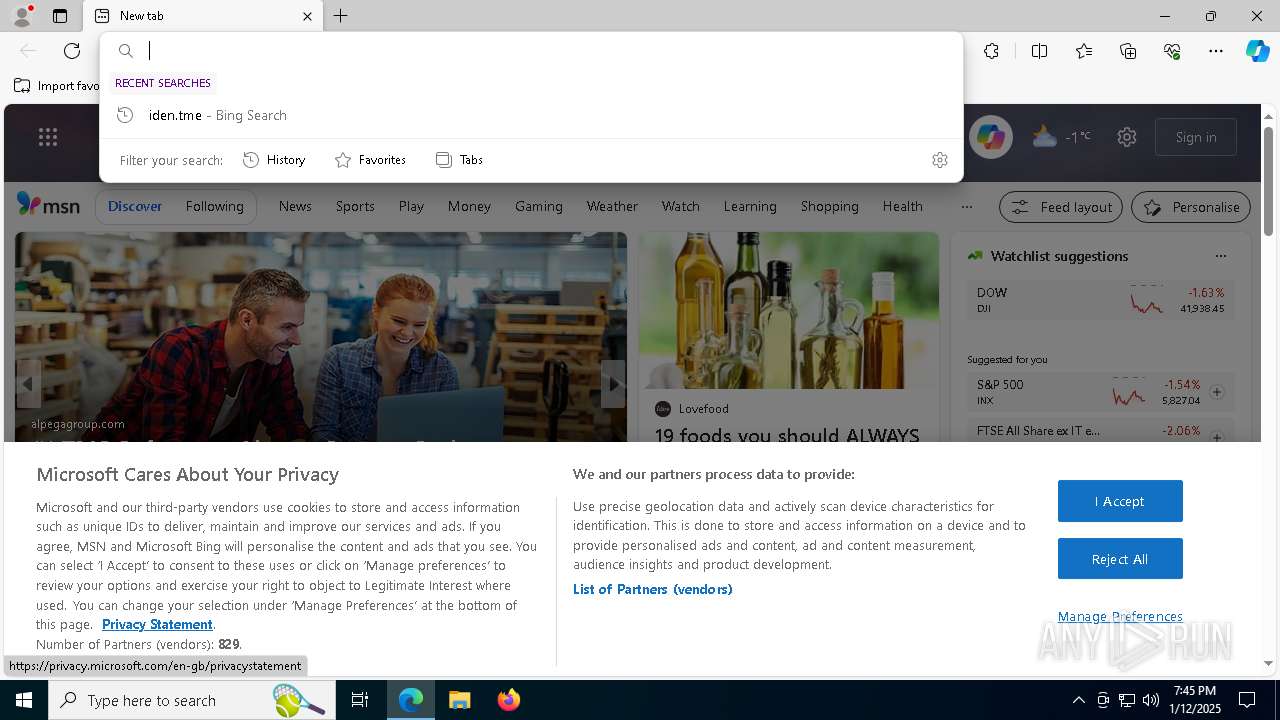Viewport: 1280px width, 720px height.
Task: Open the Play category
Action: (x=411, y=206)
